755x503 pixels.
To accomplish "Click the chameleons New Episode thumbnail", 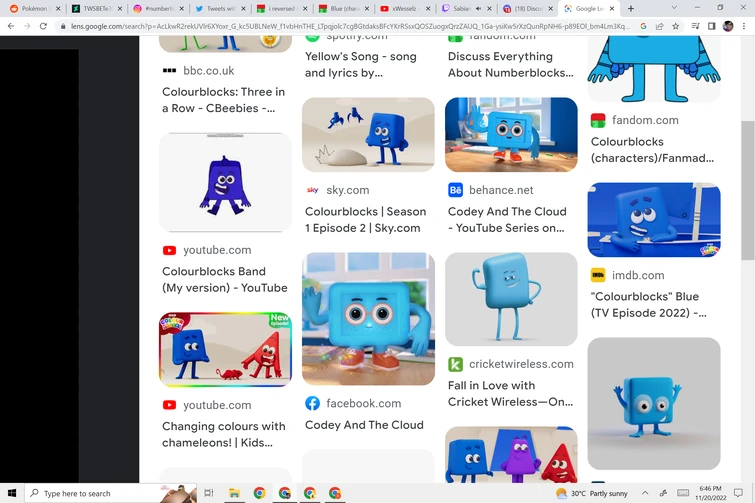I will coord(225,349).
